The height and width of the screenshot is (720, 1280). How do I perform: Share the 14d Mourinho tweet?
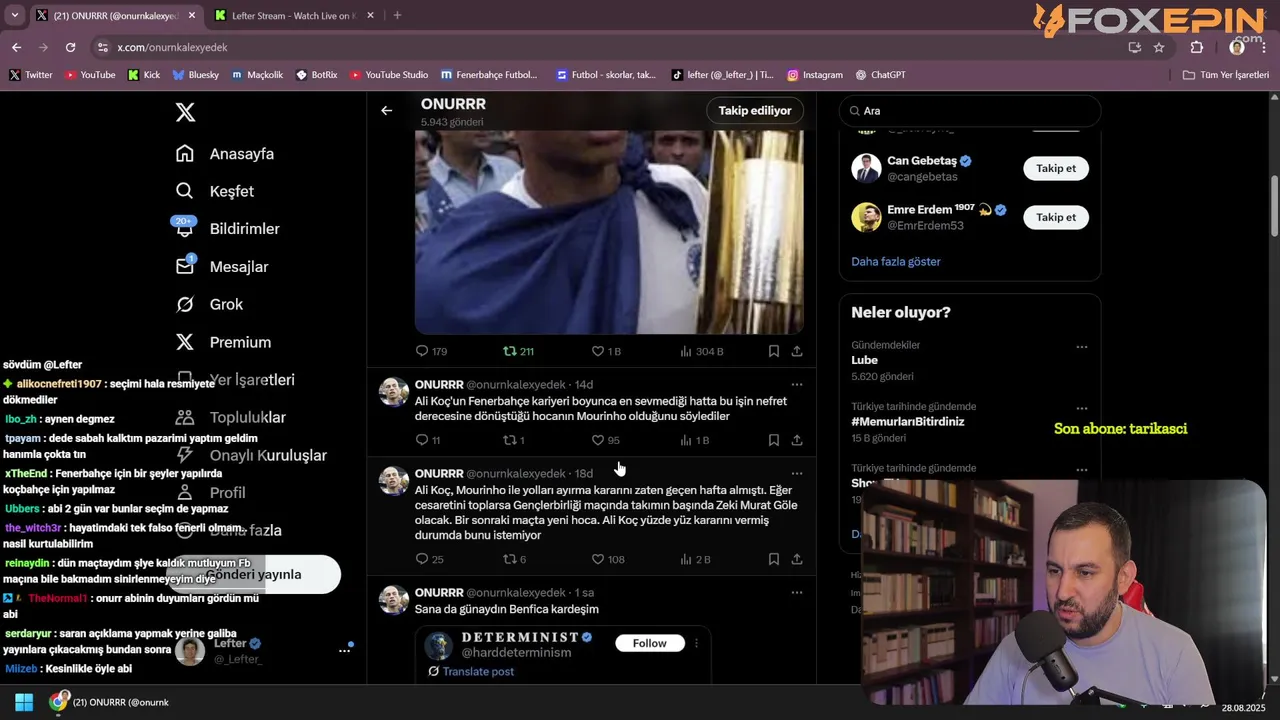tap(797, 440)
